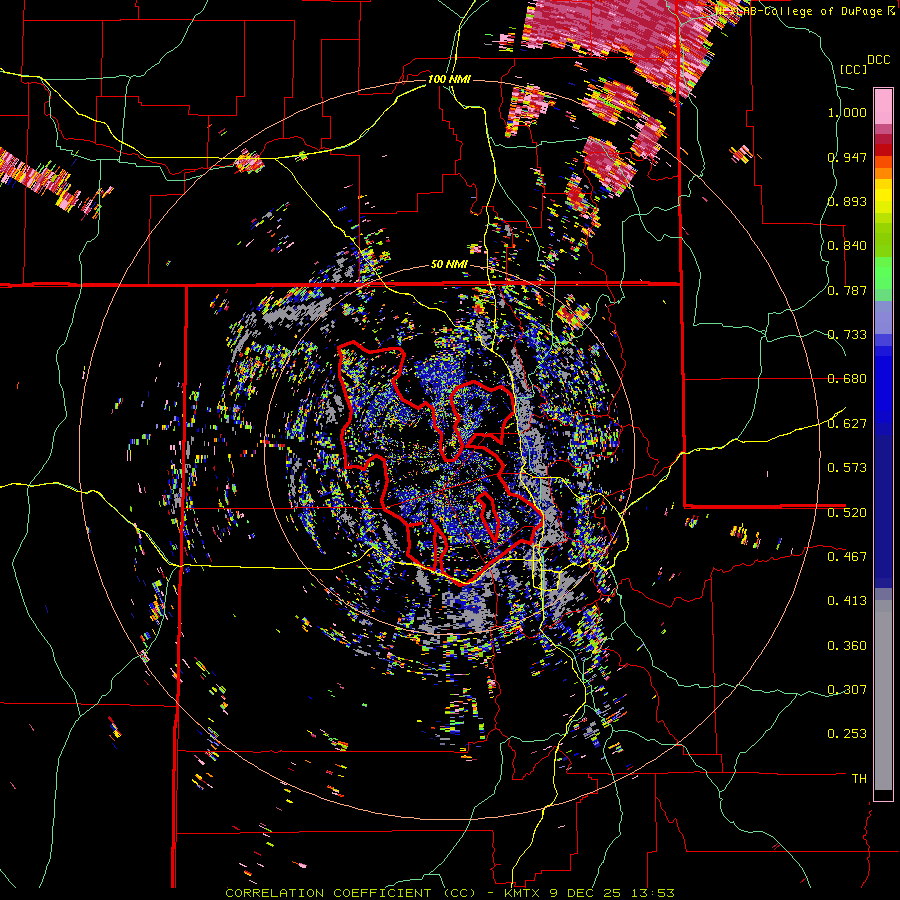
Task: Click the 0.840 scale label
Action: point(847,246)
